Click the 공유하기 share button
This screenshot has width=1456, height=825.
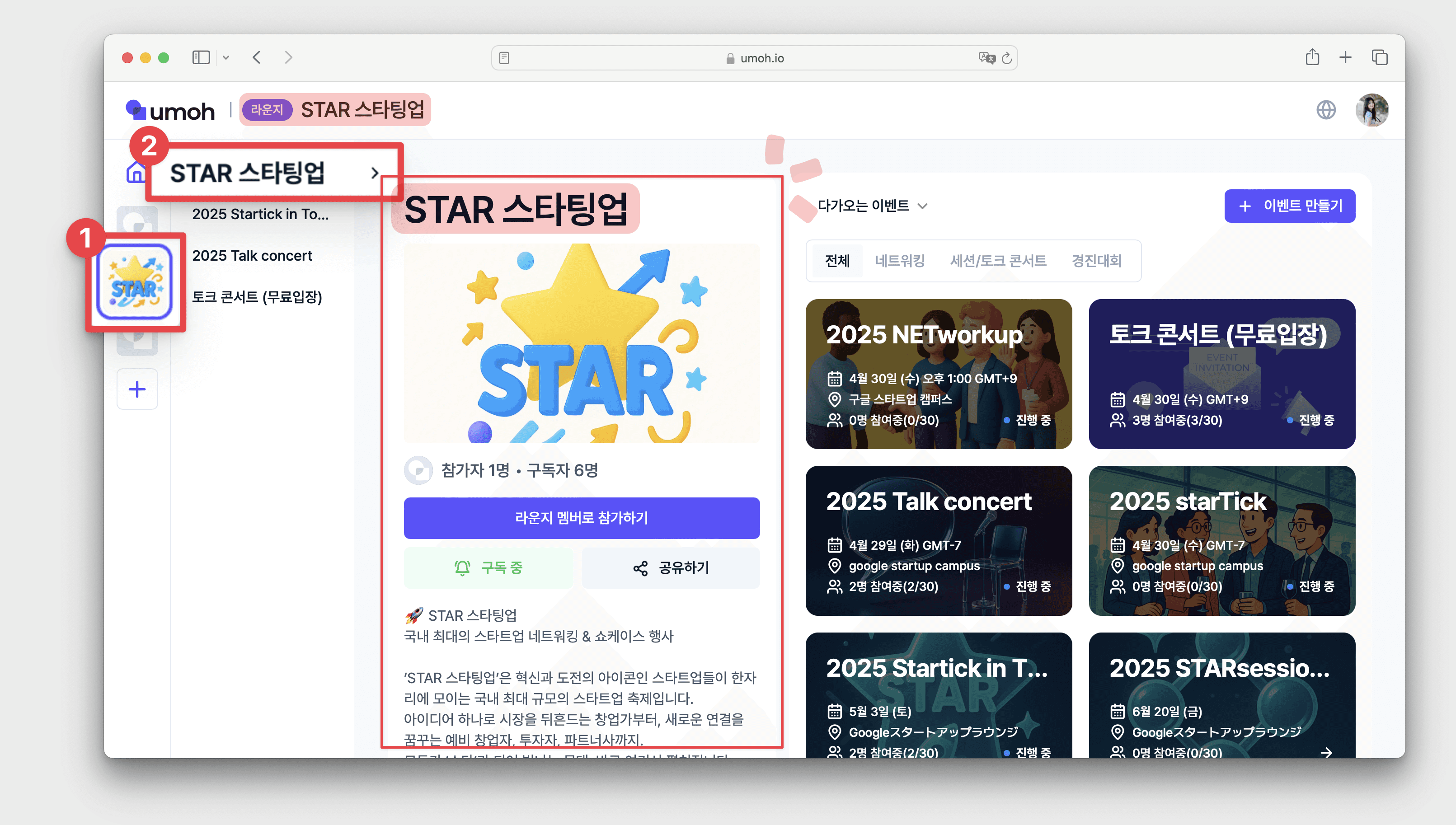tap(671, 568)
